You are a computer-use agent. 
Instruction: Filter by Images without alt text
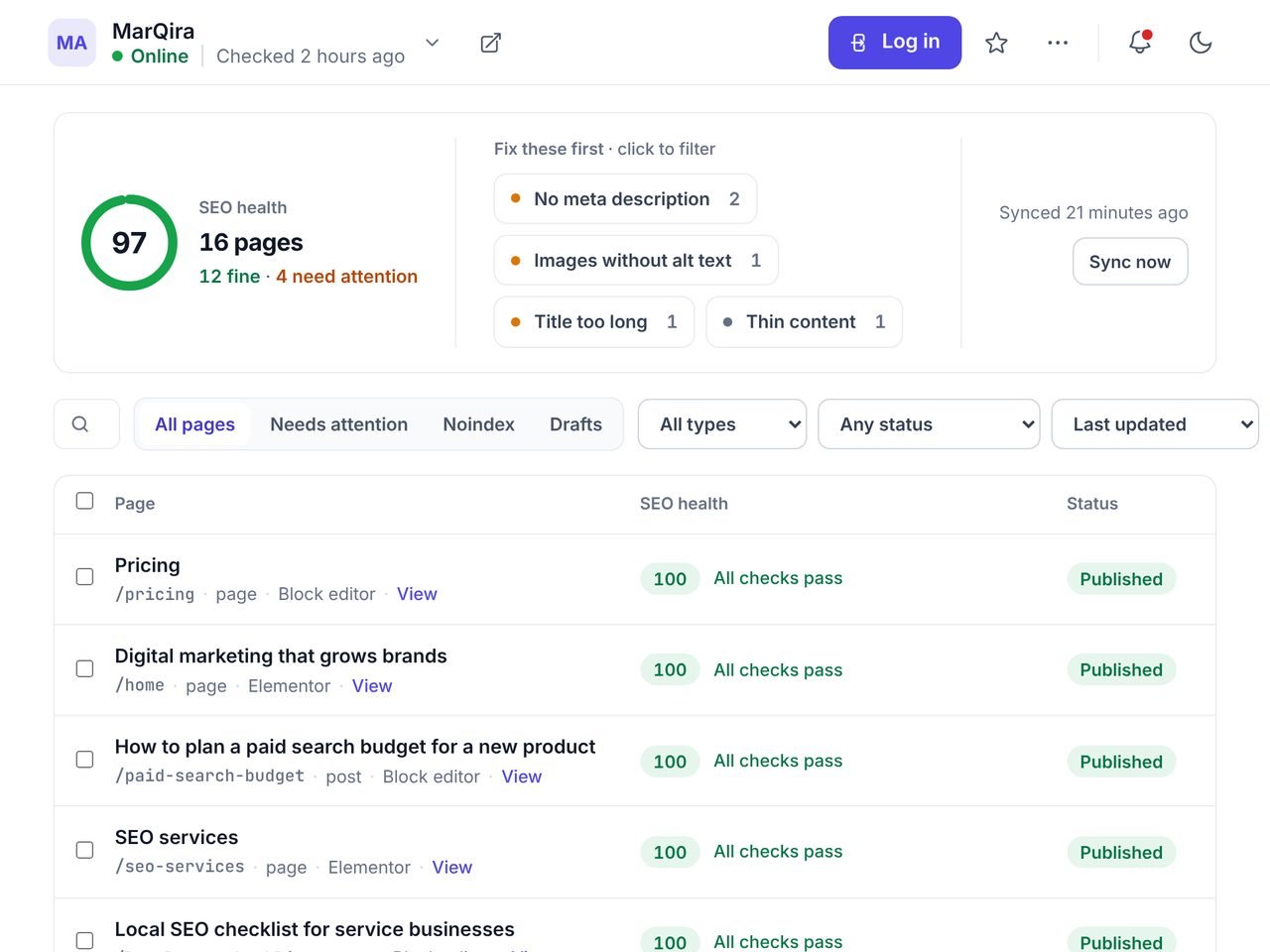[x=636, y=261]
